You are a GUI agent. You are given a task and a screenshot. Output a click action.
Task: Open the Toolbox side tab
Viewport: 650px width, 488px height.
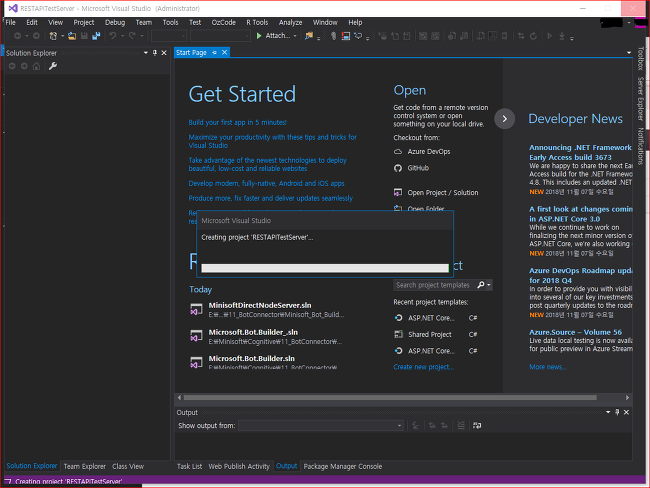[x=640, y=58]
